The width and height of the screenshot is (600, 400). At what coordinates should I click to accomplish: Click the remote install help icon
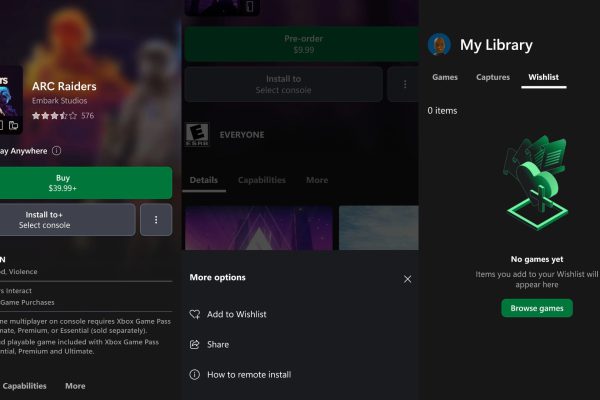tap(195, 374)
